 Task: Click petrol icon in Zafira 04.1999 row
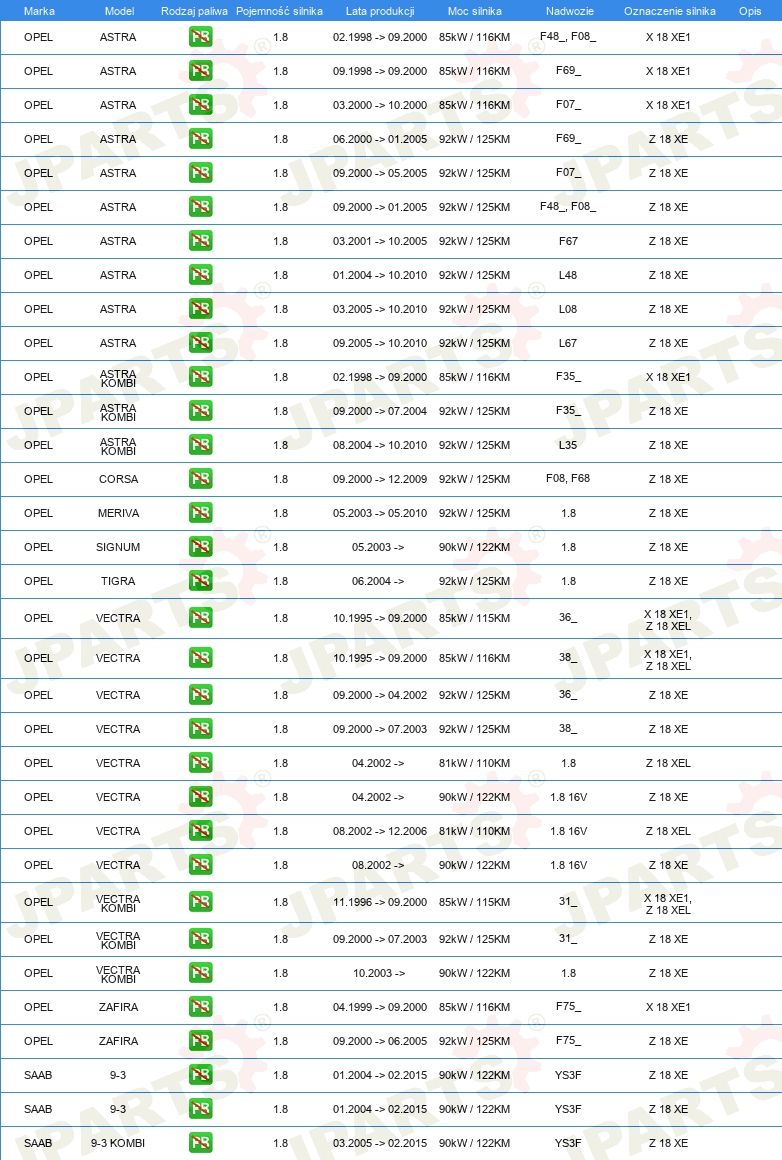point(200,1008)
